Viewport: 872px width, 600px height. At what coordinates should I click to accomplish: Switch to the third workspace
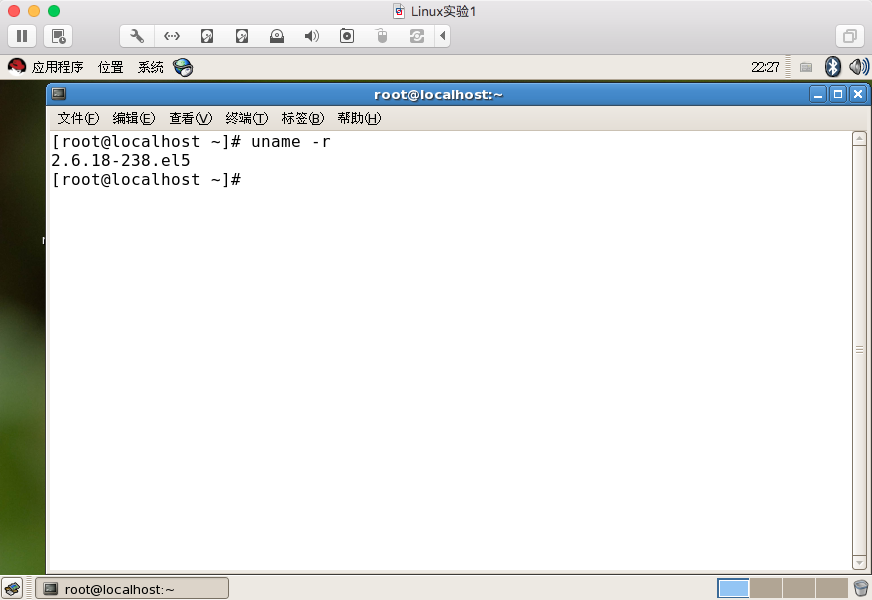click(x=799, y=588)
